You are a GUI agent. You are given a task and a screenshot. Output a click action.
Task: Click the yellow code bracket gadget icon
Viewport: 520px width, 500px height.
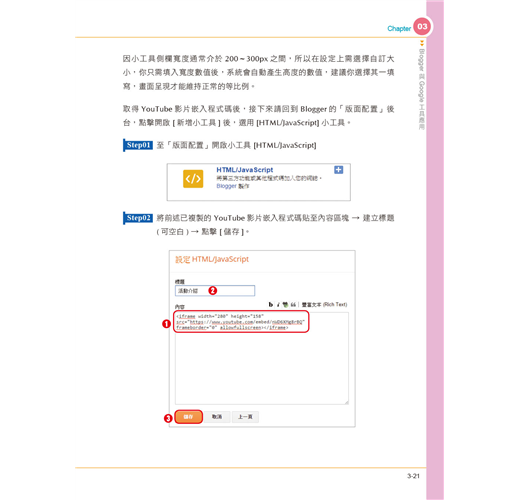pos(193,179)
